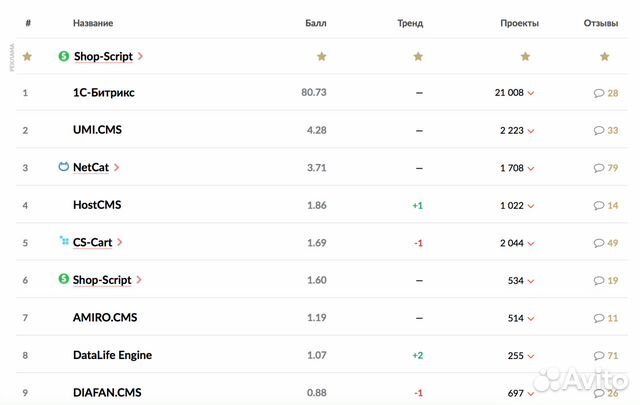Click the gold star under Отзывы column
640x405 pixels.
pyautogui.click(x=604, y=56)
